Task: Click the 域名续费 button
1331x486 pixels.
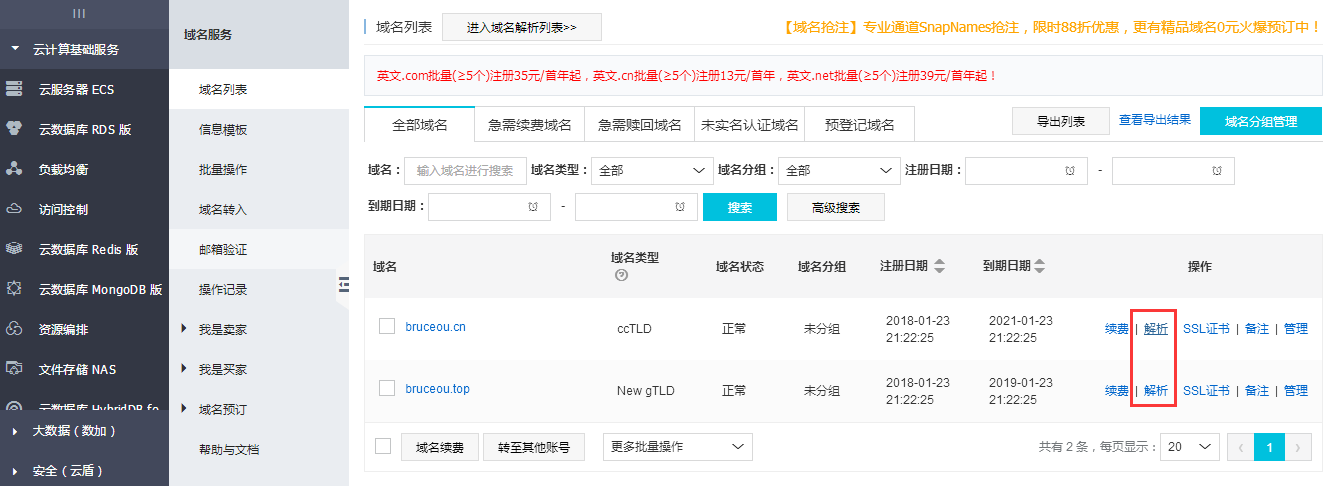Action: point(440,447)
